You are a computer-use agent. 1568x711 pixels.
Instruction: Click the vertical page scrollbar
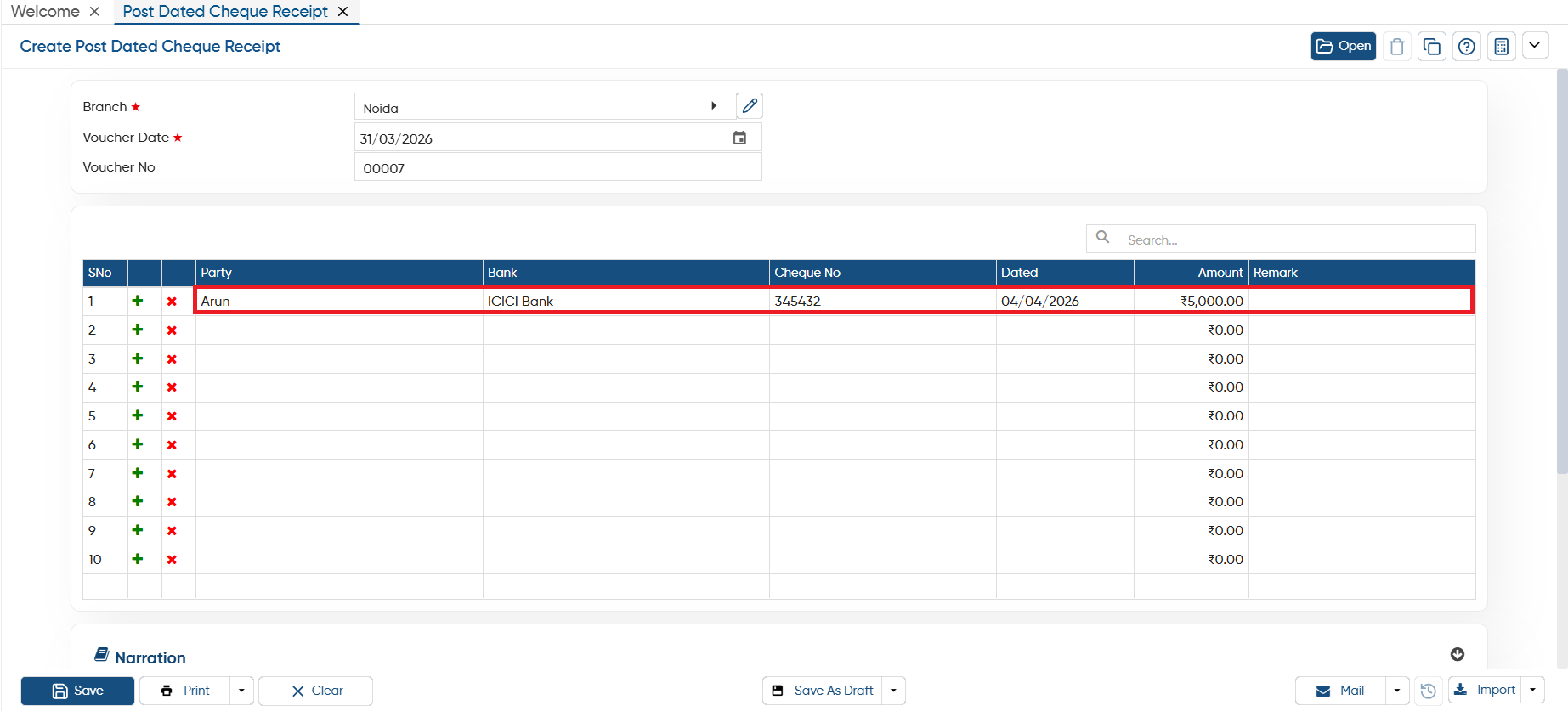point(1562,272)
